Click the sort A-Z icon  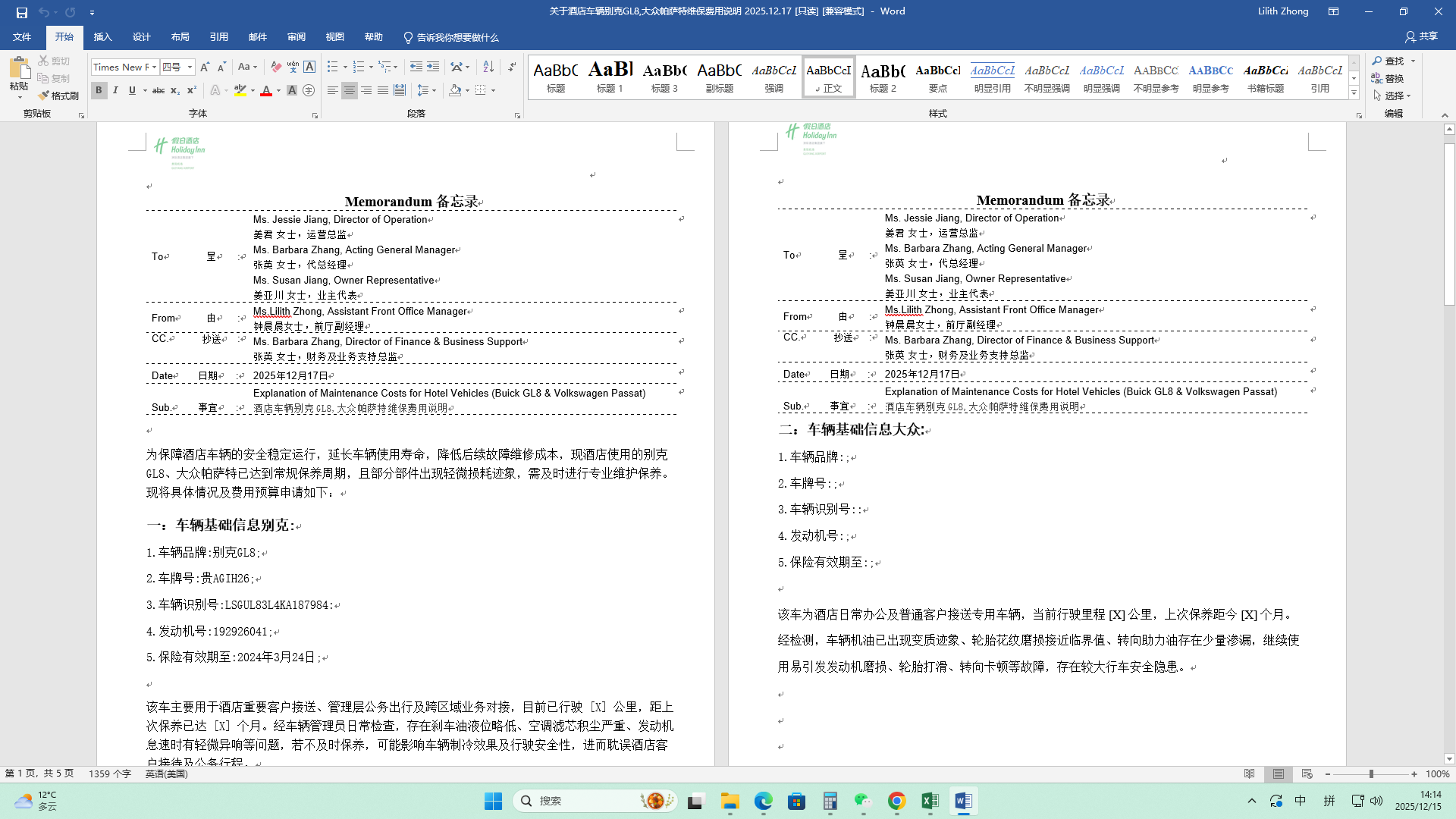tap(488, 67)
